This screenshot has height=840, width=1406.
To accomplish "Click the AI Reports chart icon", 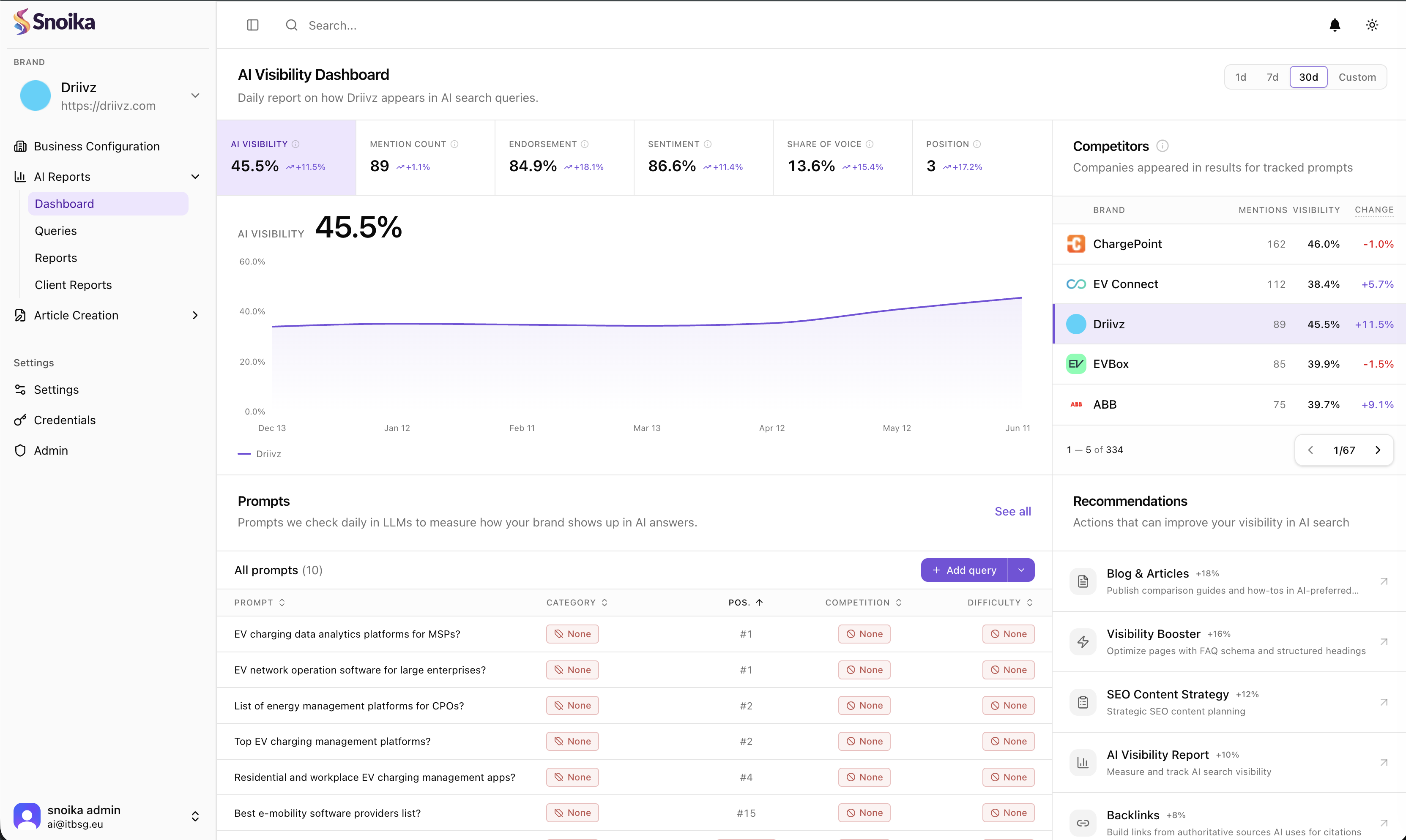I will tap(20, 177).
